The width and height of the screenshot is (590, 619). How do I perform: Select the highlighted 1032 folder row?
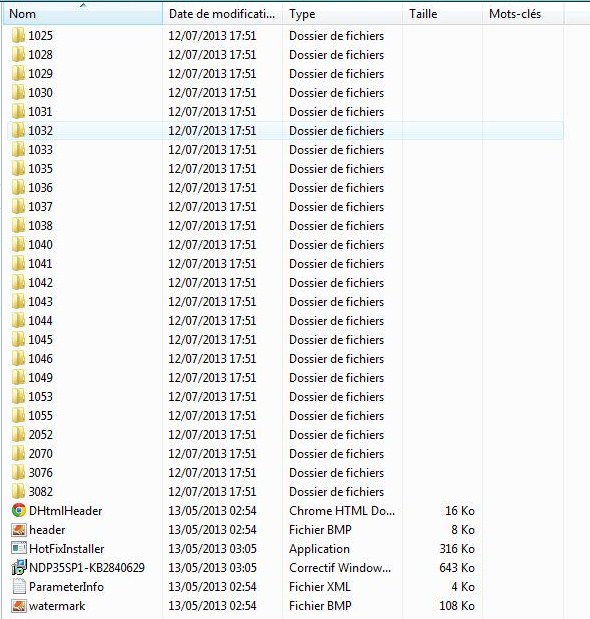pos(285,131)
